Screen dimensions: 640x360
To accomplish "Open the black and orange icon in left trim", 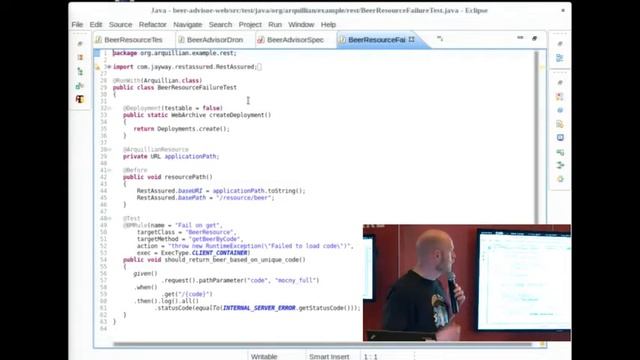I will coord(80,99).
